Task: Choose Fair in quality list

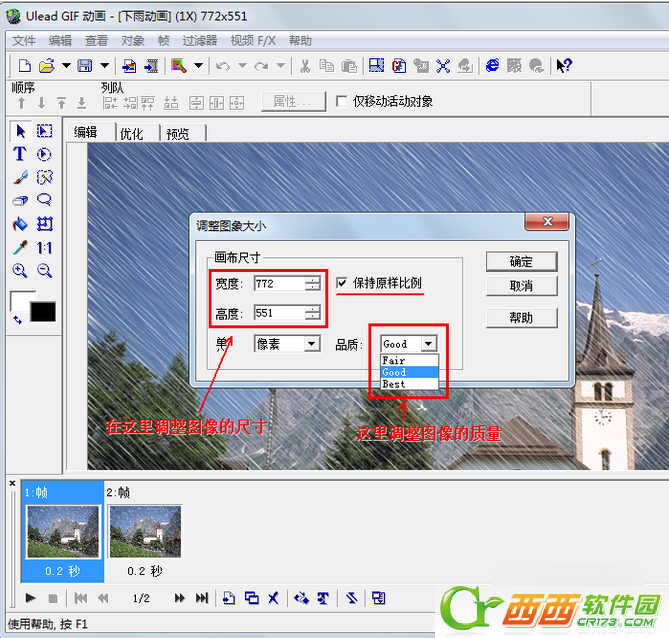Action: pos(409,360)
